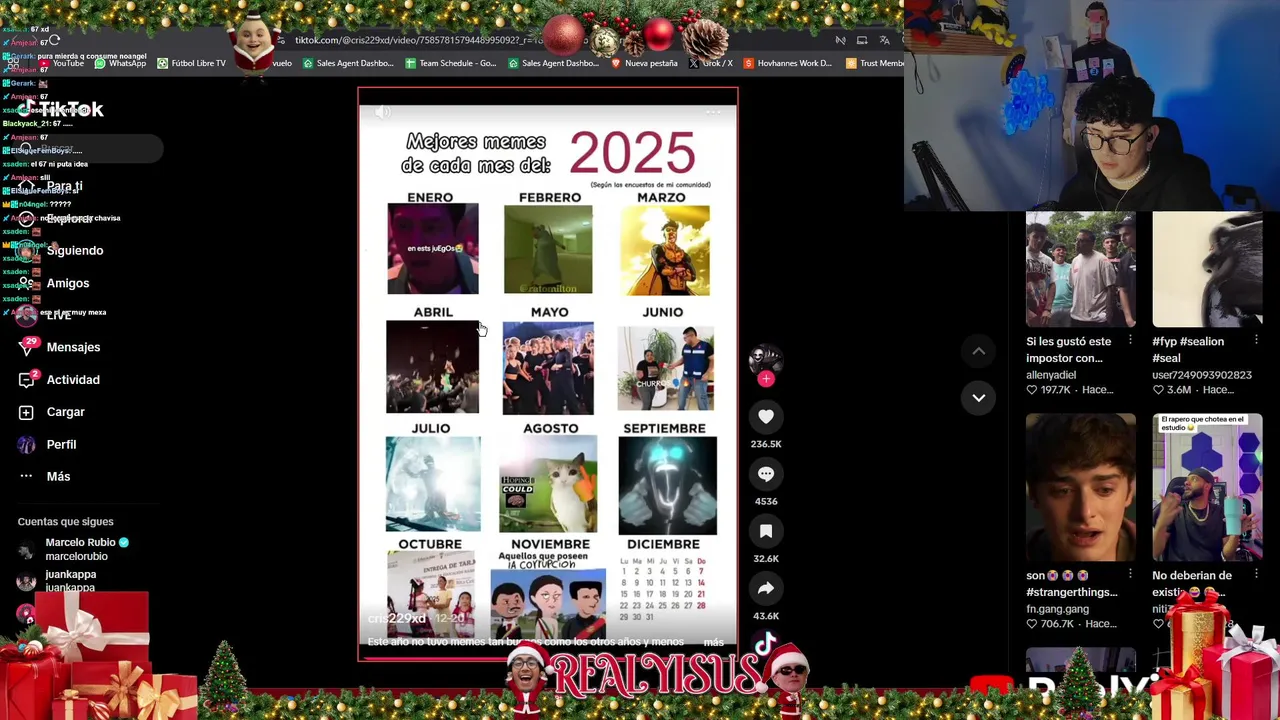Click the playing video in the center

tap(548, 375)
